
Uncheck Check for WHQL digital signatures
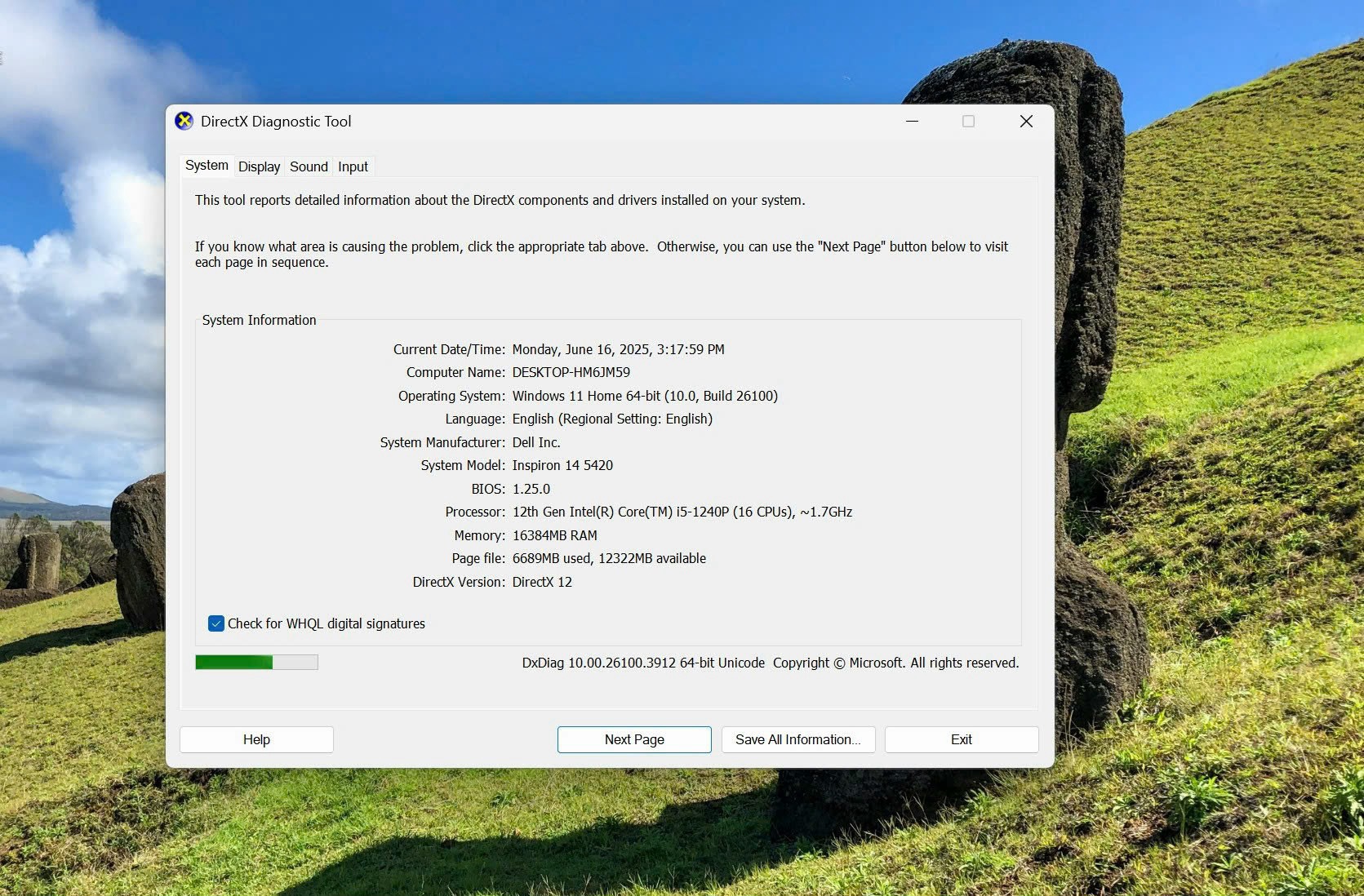216,623
